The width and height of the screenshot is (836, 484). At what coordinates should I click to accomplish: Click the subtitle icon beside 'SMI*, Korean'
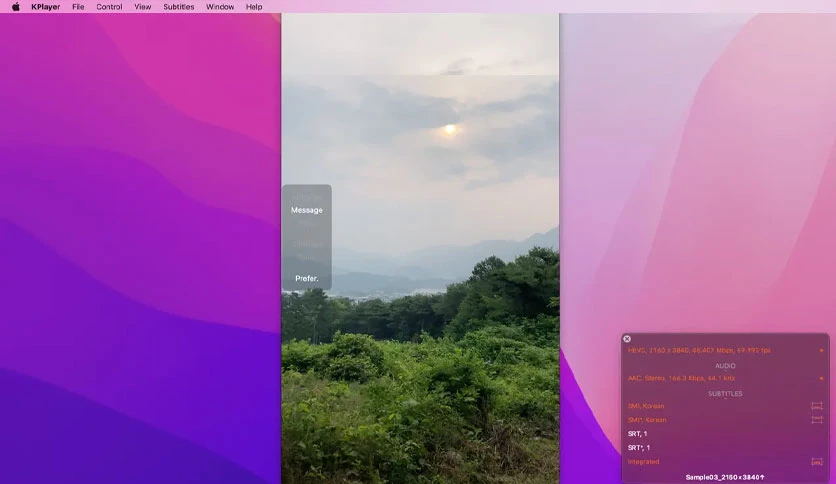point(817,420)
